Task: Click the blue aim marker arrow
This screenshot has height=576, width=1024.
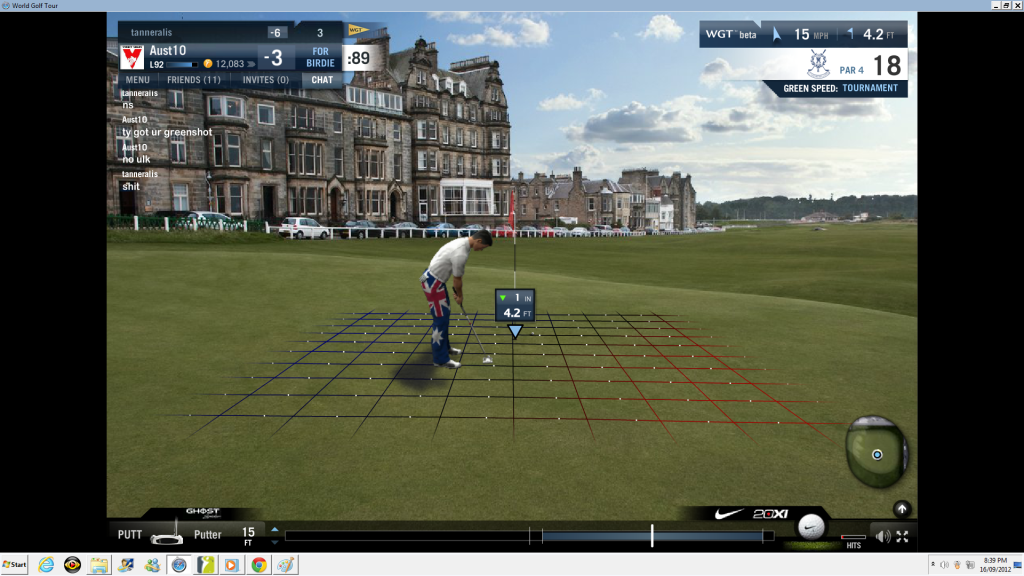Action: 514,331
